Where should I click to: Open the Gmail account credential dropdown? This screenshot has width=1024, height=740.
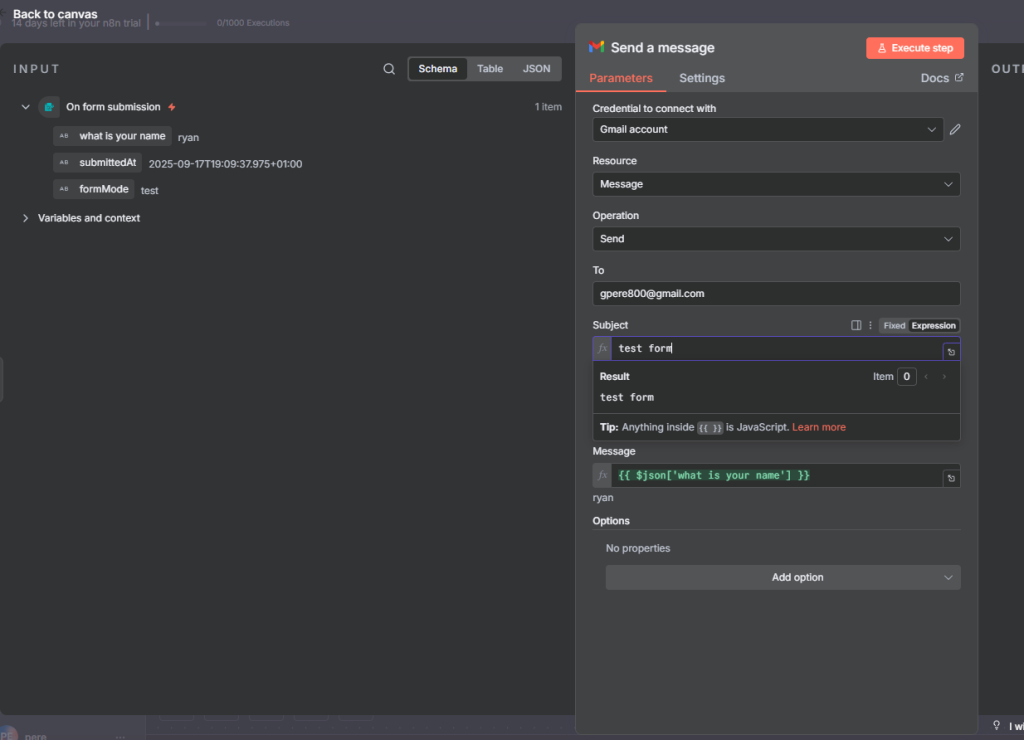click(767, 129)
